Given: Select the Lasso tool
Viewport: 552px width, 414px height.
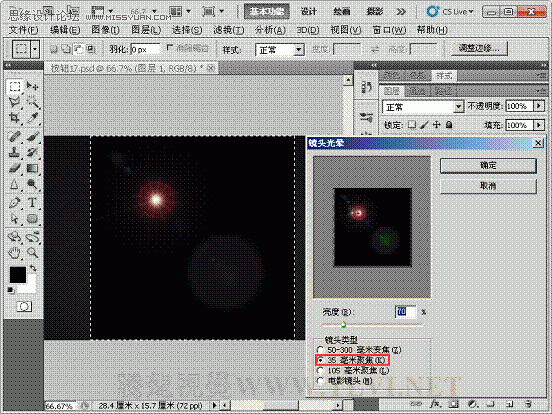Looking at the screenshot, I should click(15, 102).
